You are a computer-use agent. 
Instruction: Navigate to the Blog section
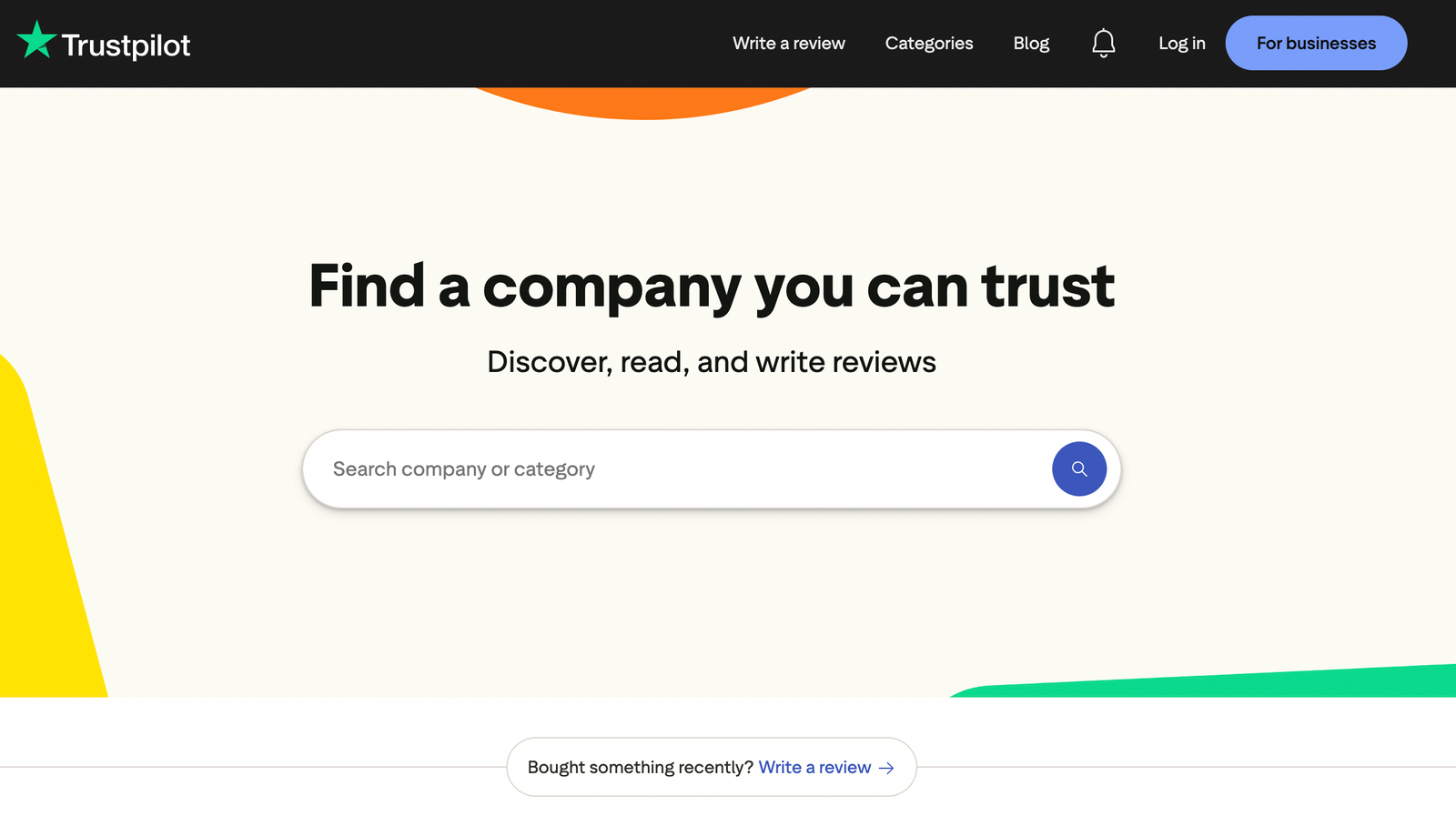tap(1030, 43)
